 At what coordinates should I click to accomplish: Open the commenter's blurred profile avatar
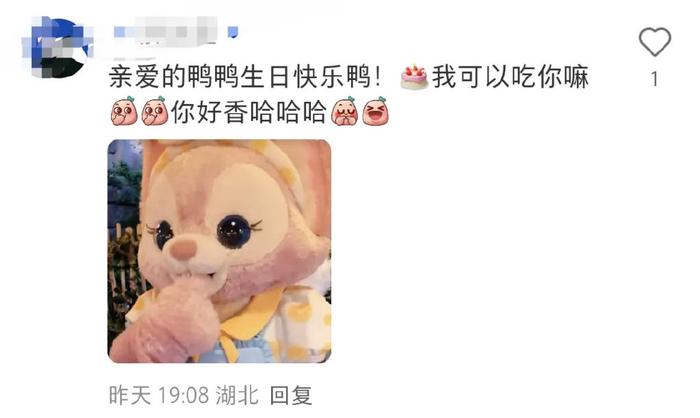56,47
